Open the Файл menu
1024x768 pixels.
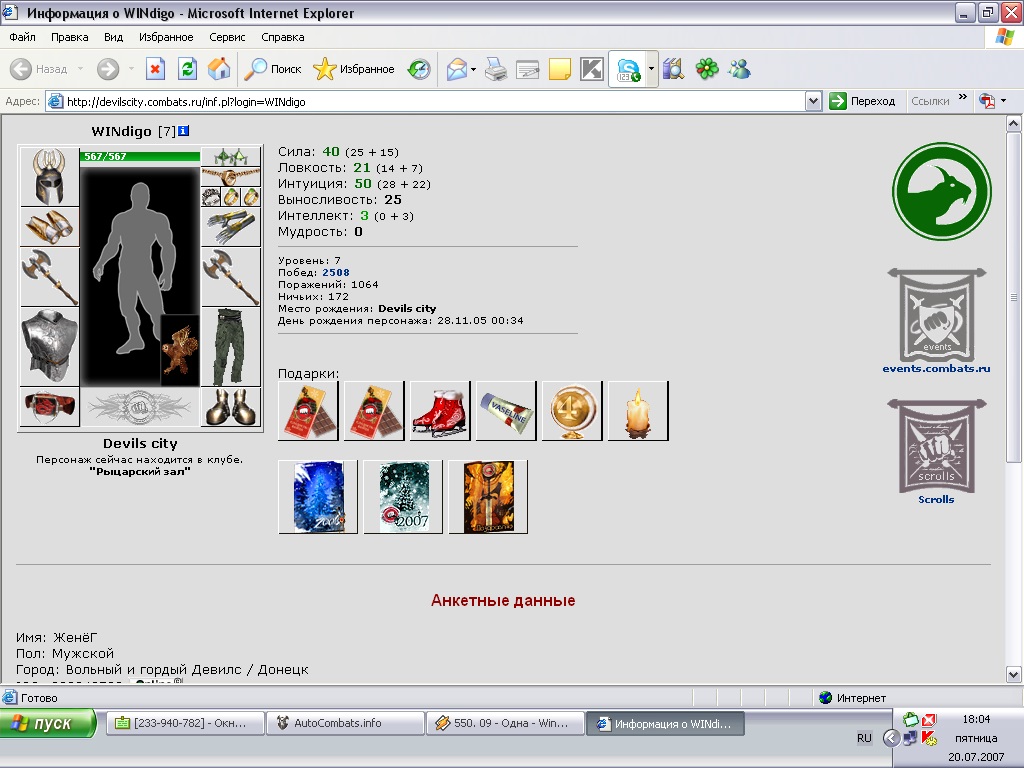pyautogui.click(x=22, y=37)
